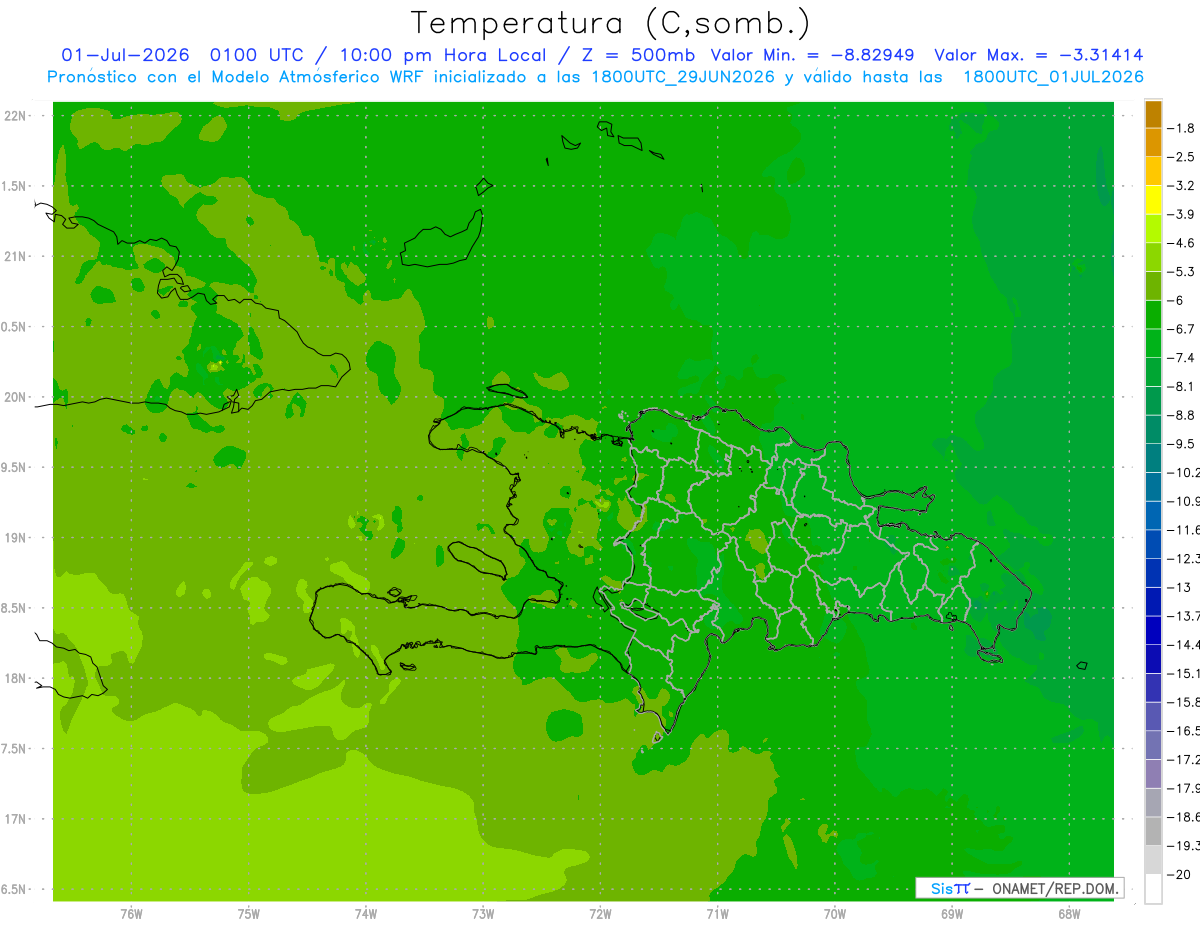This screenshot has height=927, width=1200.
Task: Click the color bar label "-16.5"
Action: coord(1183,731)
